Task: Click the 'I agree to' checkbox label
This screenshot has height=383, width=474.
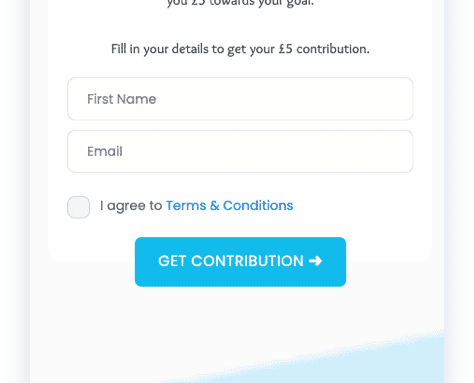Action: 131,206
